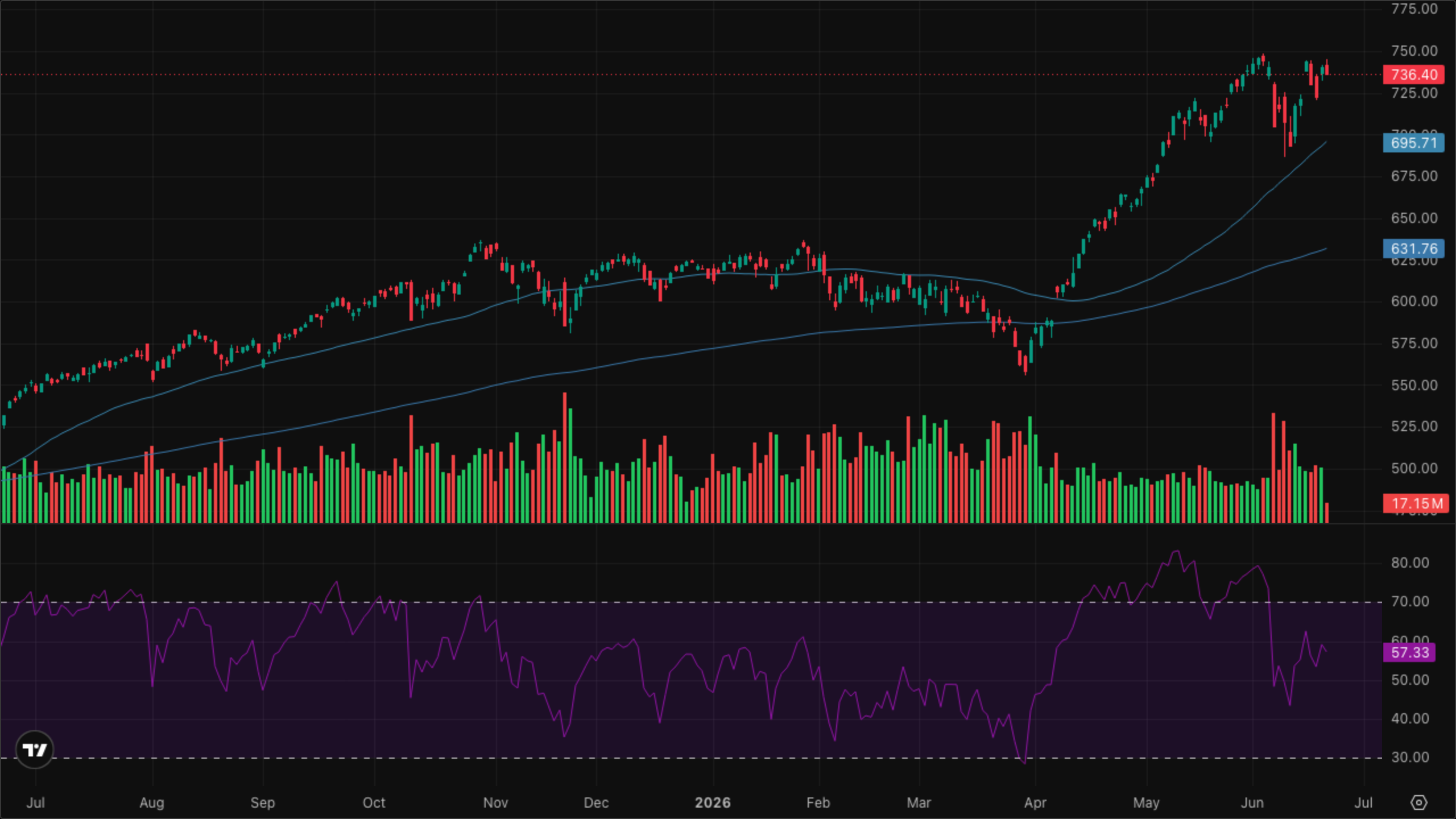Screen dimensions: 1456x819
Task: Click the 631.76 moving average label
Action: (x=1414, y=249)
